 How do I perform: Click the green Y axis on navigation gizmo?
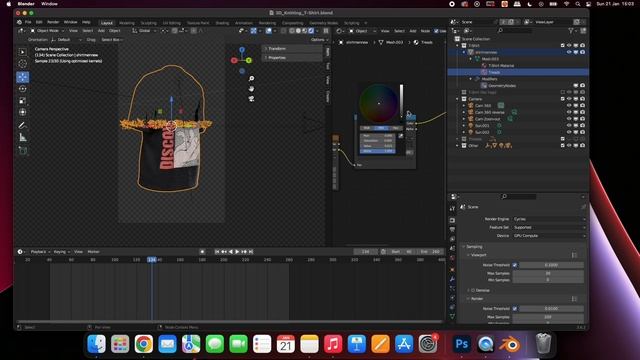[x=249, y=60]
